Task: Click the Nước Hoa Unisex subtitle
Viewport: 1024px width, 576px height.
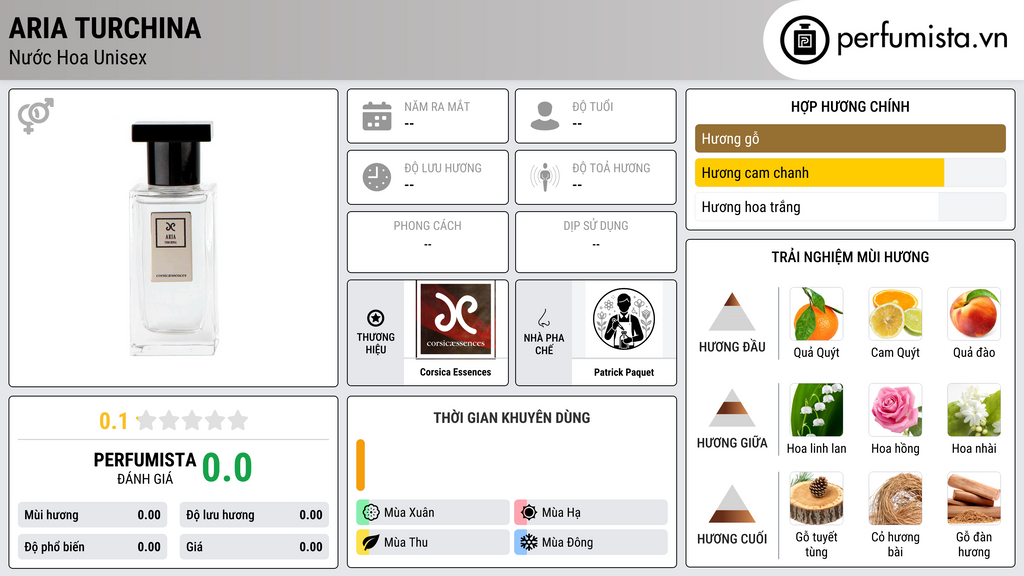Action: pos(78,57)
